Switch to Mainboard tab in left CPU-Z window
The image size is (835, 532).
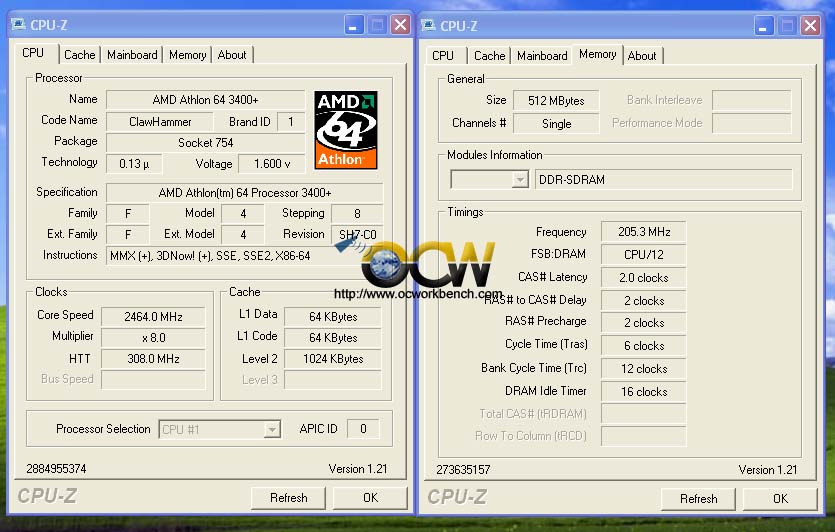coord(132,55)
